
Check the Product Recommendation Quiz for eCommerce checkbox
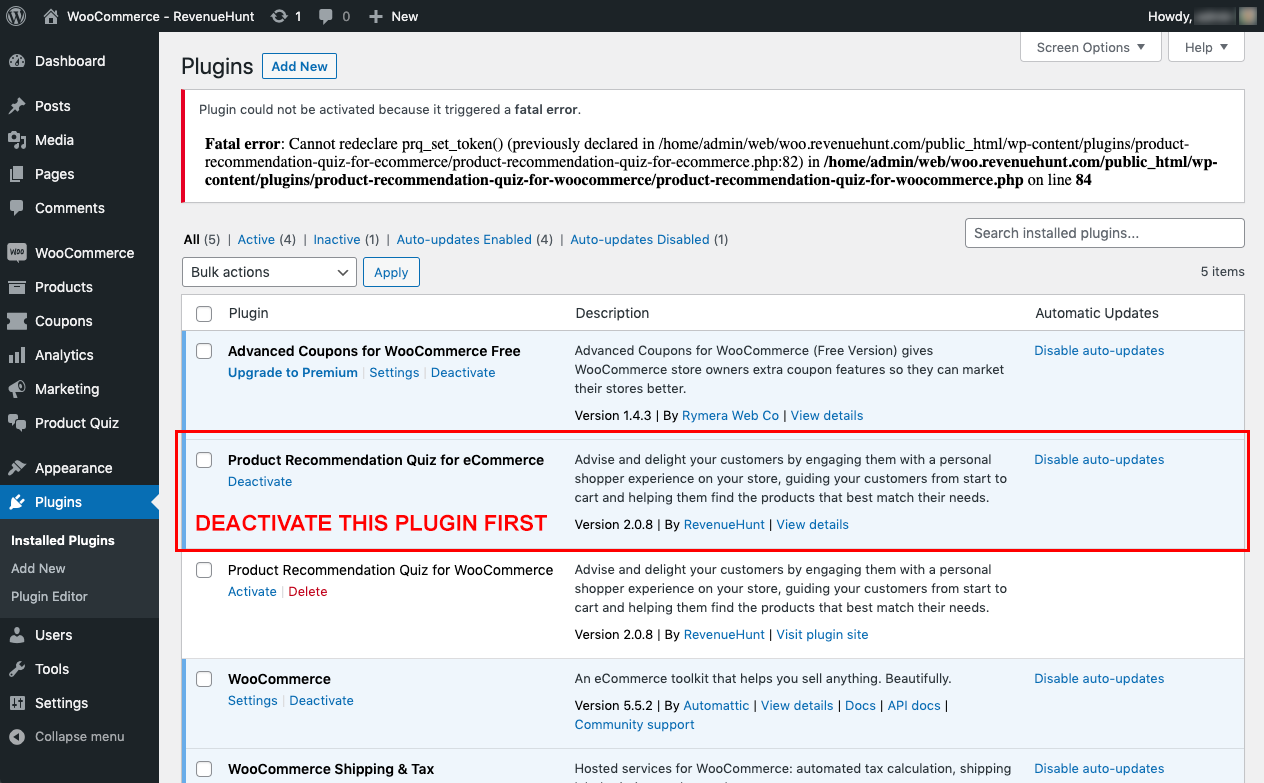pyautogui.click(x=204, y=460)
